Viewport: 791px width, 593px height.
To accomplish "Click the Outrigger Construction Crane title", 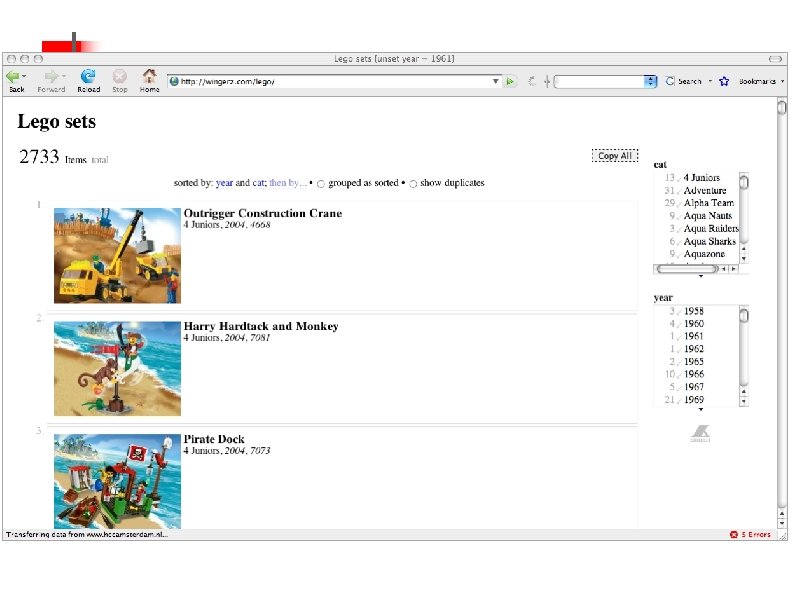I will pos(263,213).
